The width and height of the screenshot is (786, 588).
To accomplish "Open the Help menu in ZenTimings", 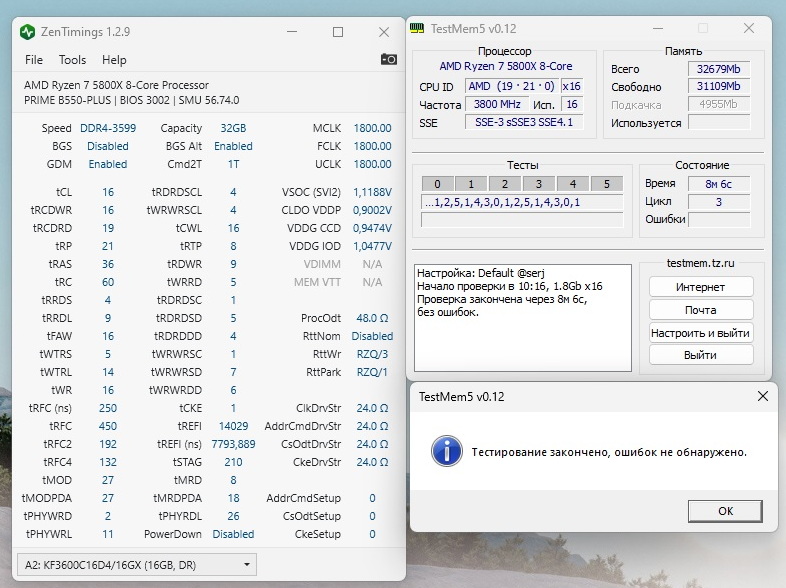I will coord(114,60).
